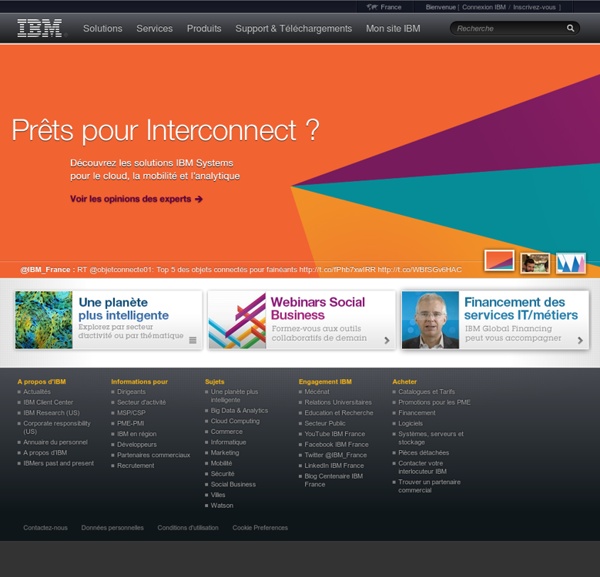Click Mobilité footer link
Image resolution: width=600 pixels, height=577 pixels.
(x=222, y=463)
